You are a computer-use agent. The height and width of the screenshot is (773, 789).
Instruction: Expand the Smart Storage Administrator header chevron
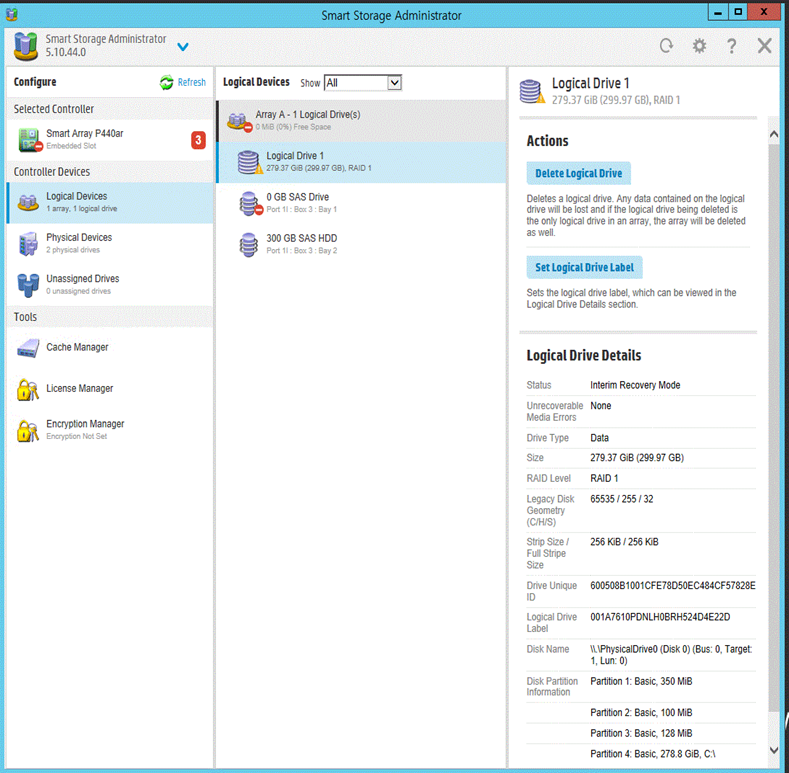pyautogui.click(x=183, y=47)
